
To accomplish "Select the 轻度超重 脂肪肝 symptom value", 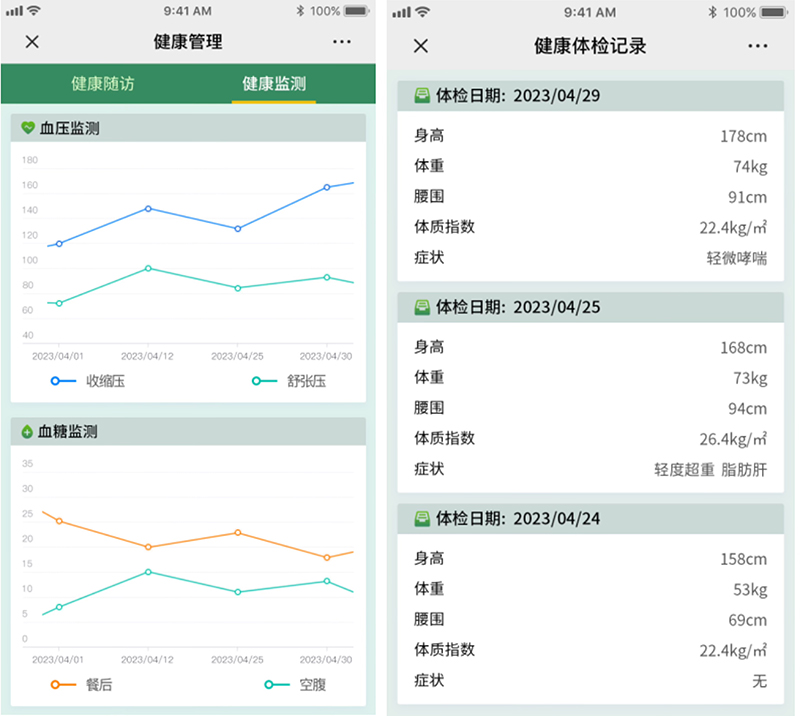I will click(x=710, y=469).
